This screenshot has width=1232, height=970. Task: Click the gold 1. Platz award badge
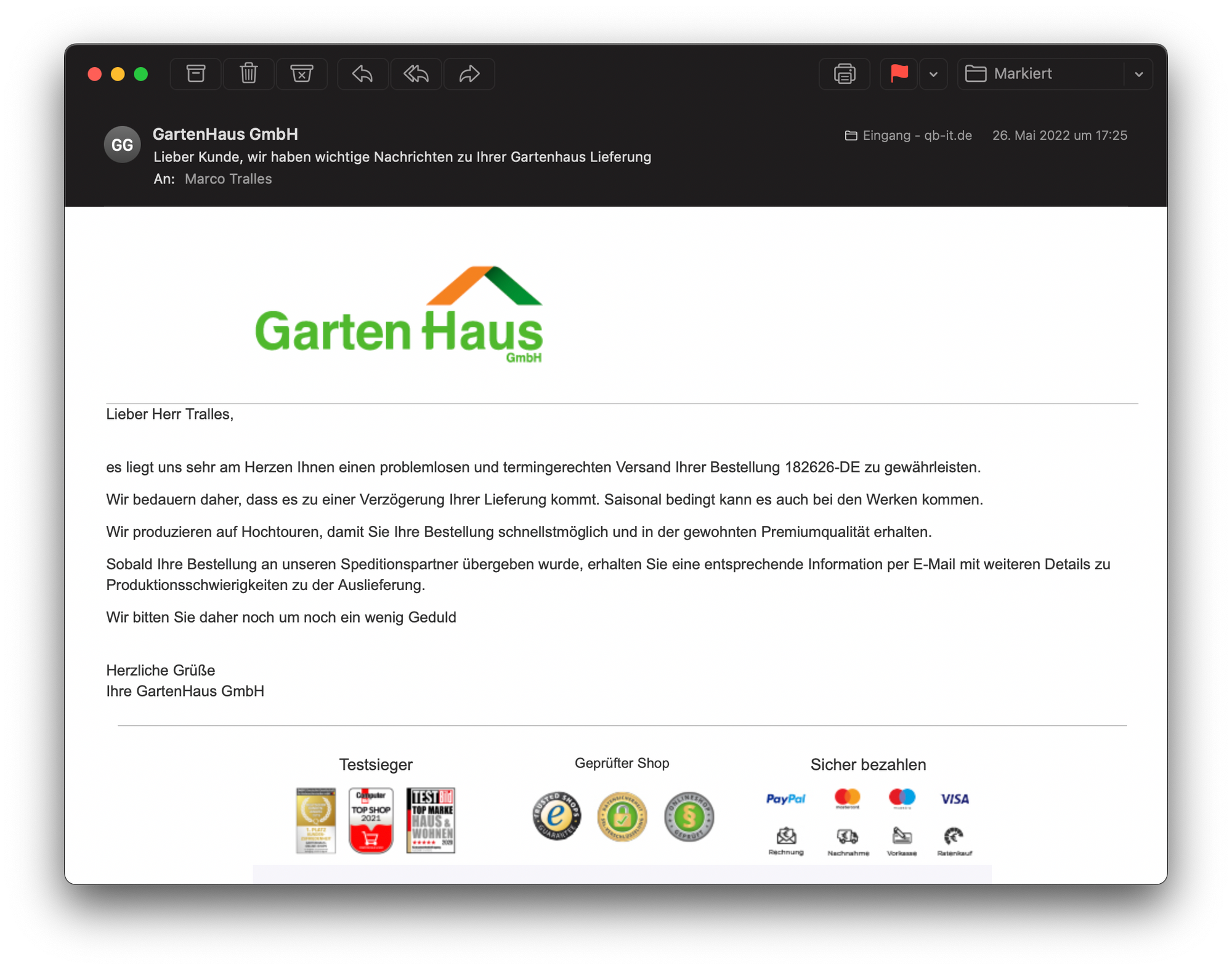tap(316, 820)
